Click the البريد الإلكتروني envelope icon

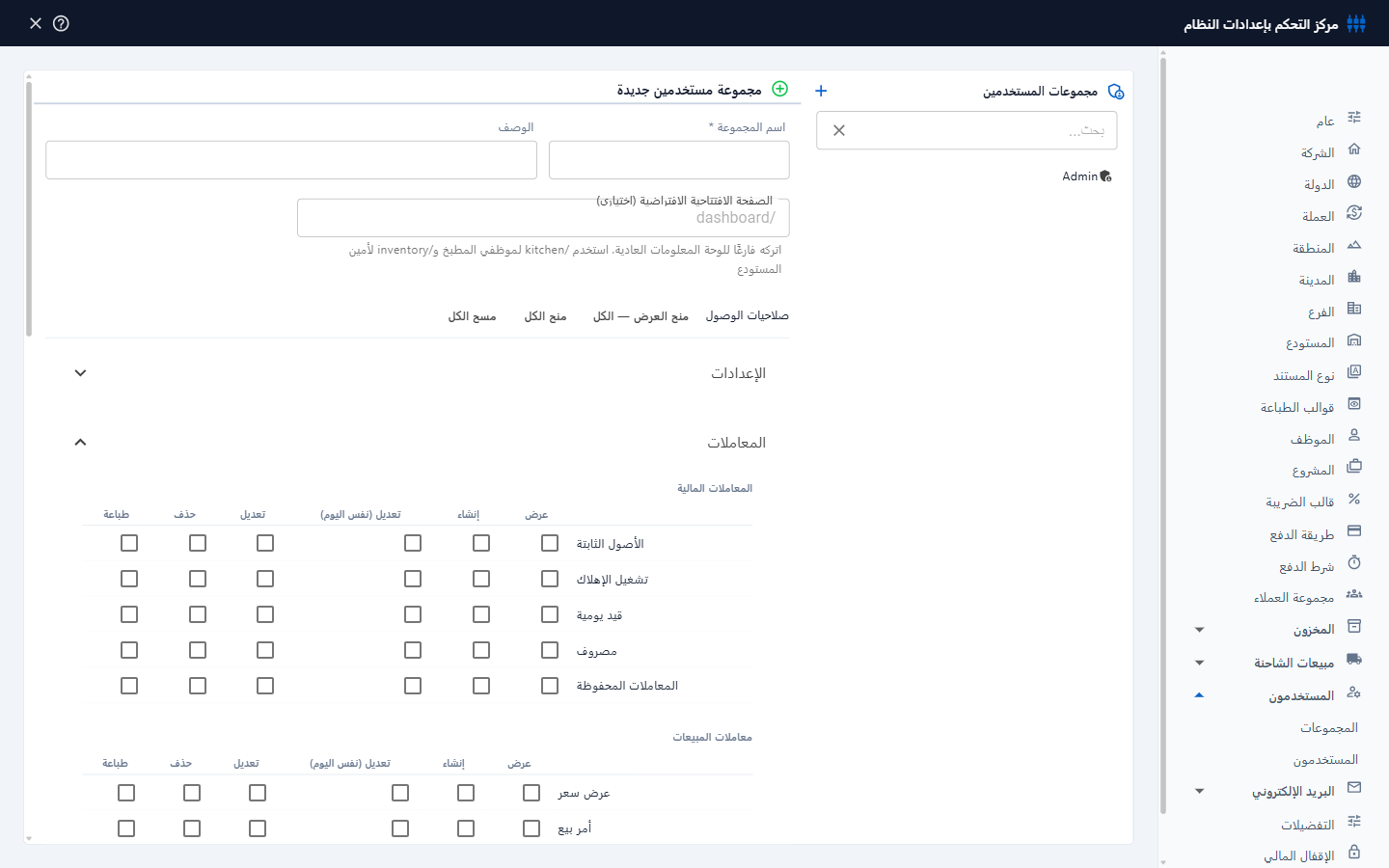click(x=1354, y=788)
